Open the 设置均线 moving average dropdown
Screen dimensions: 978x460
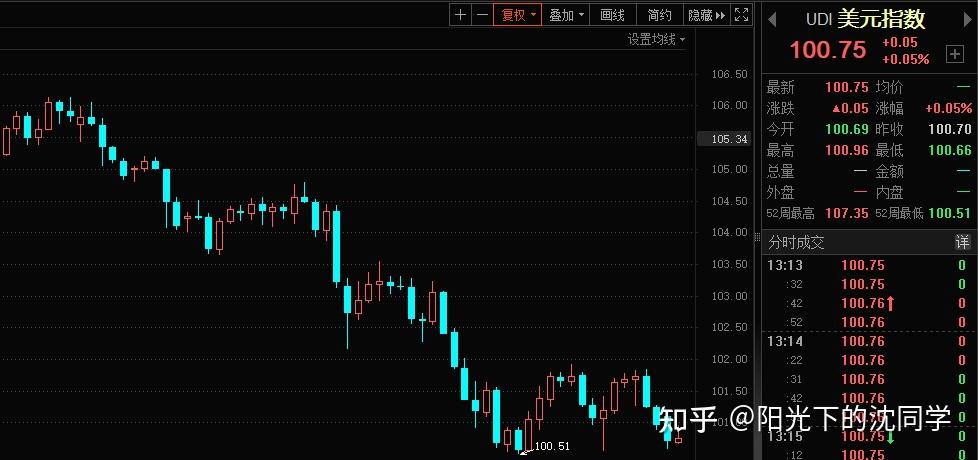pos(656,40)
